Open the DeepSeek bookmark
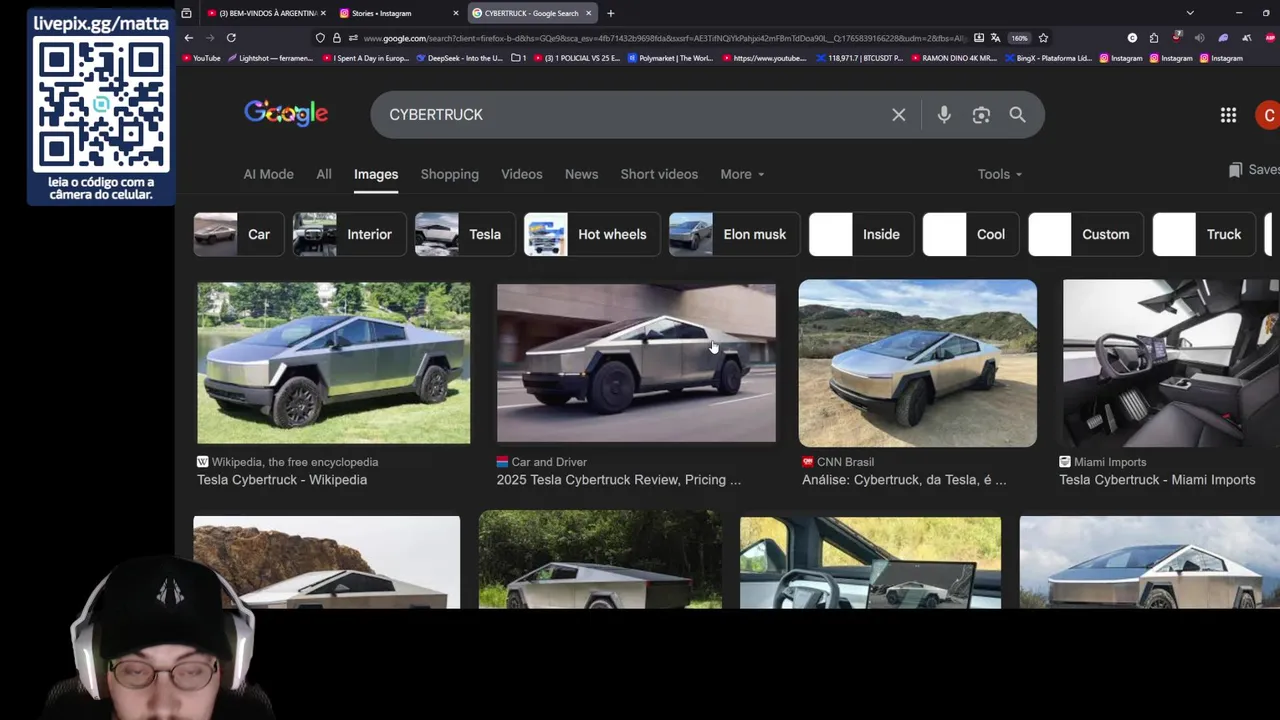This screenshot has width=1280, height=720. tap(460, 58)
